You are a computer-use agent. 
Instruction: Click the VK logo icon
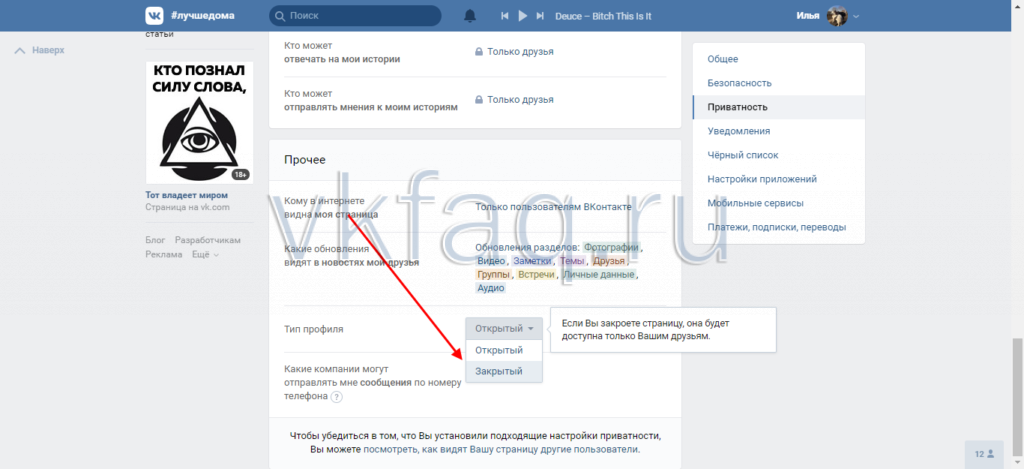click(x=155, y=15)
